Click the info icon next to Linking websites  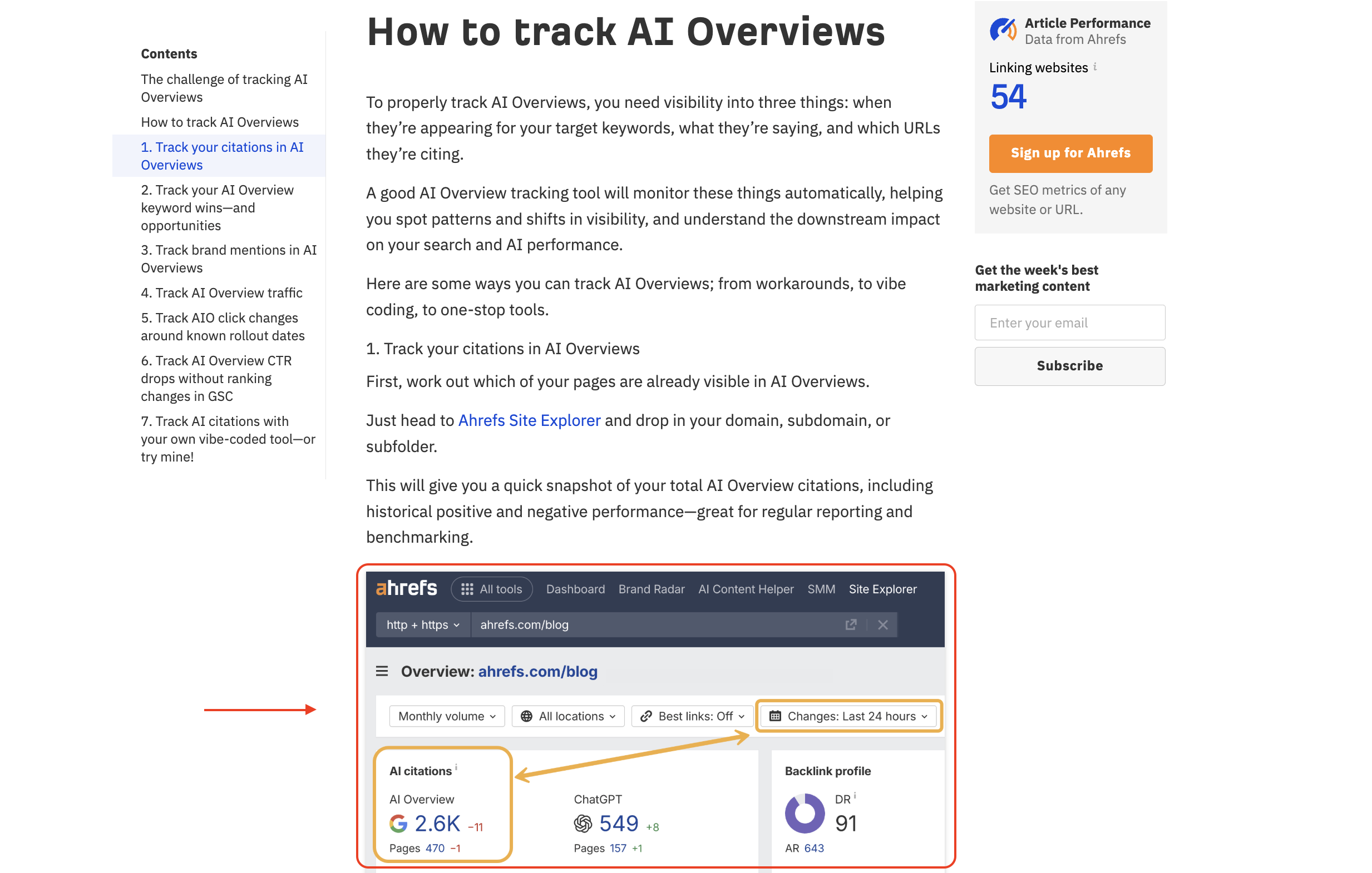click(x=1094, y=67)
